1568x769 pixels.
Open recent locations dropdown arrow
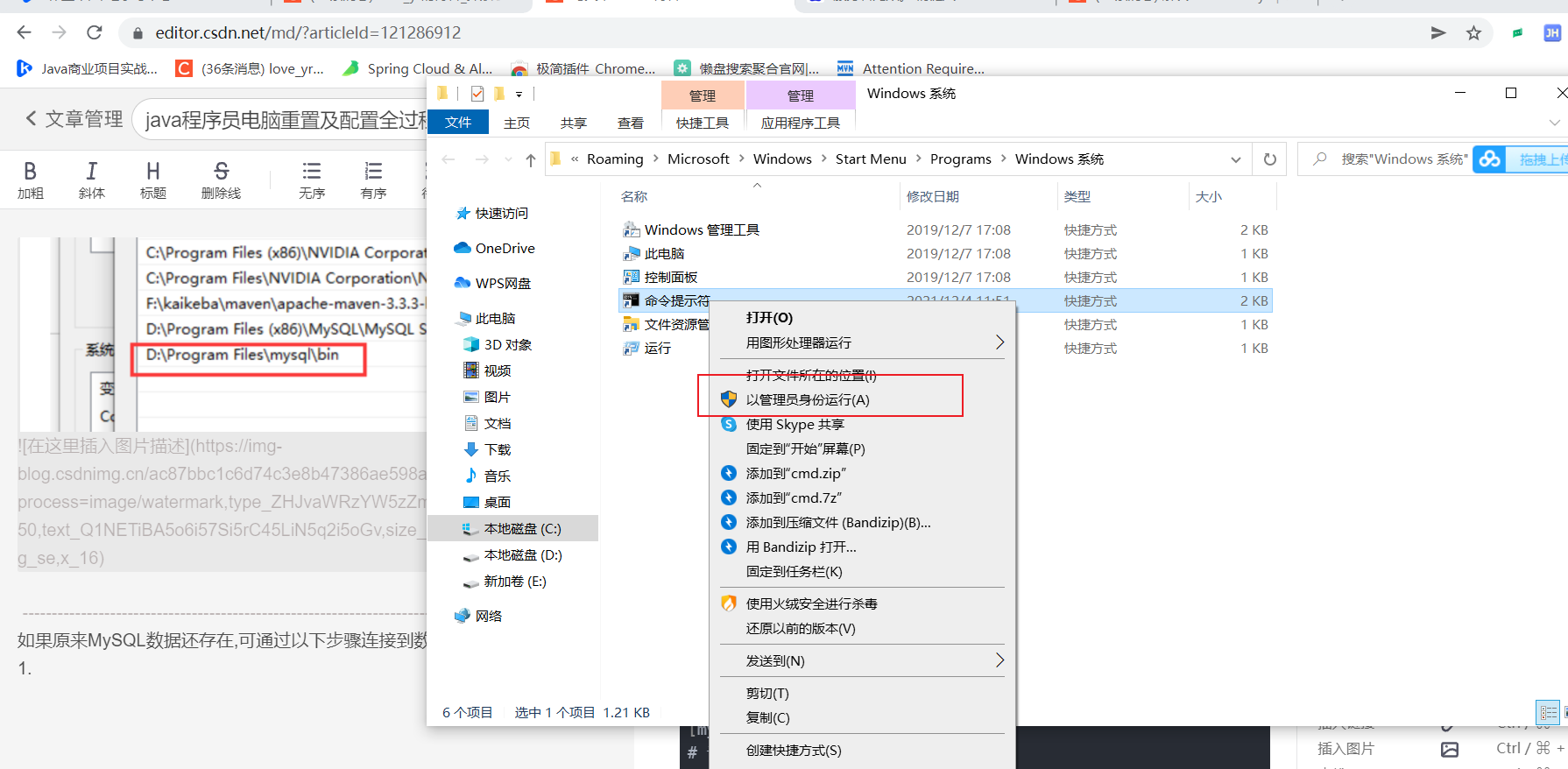tap(508, 159)
